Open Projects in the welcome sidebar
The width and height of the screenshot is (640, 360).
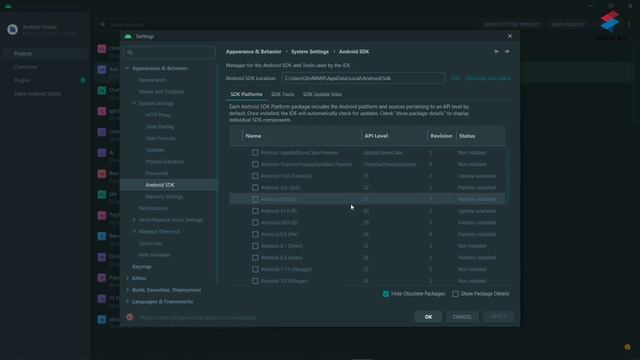pos(23,53)
